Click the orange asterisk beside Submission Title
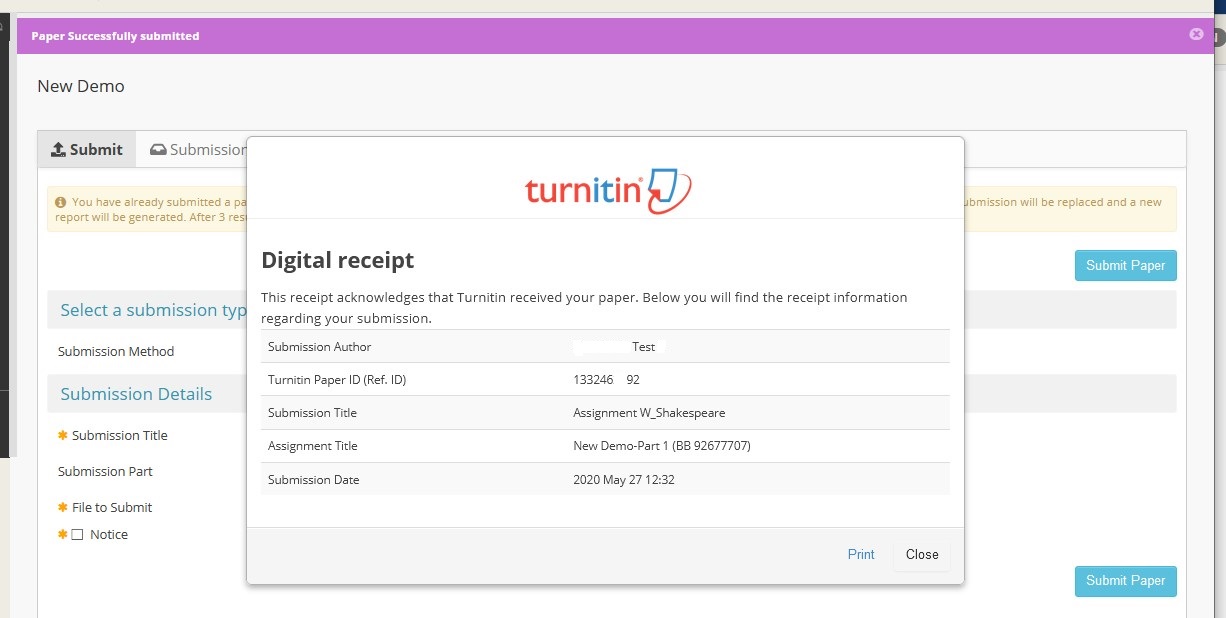The image size is (1226, 618). (63, 435)
